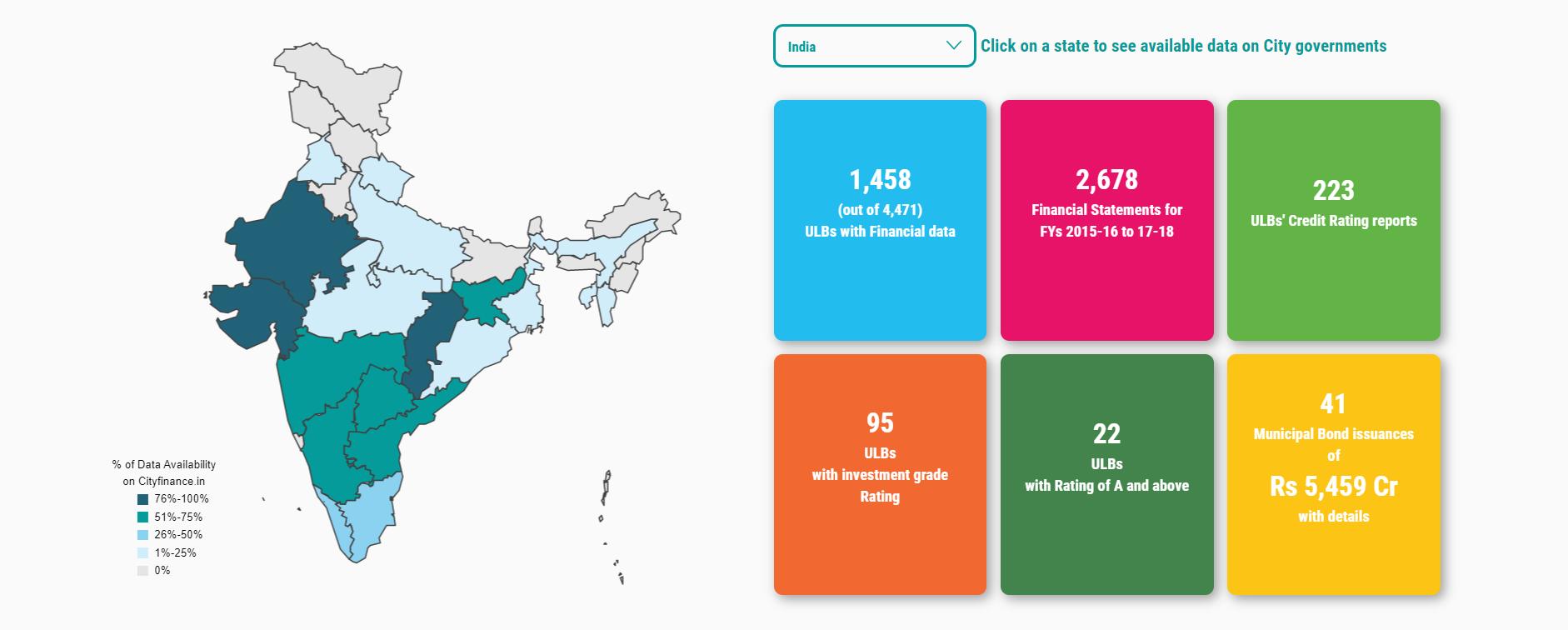Image resolution: width=1568 pixels, height=630 pixels.
Task: Click the chevron arrow in the India dropdown
Action: click(x=954, y=46)
